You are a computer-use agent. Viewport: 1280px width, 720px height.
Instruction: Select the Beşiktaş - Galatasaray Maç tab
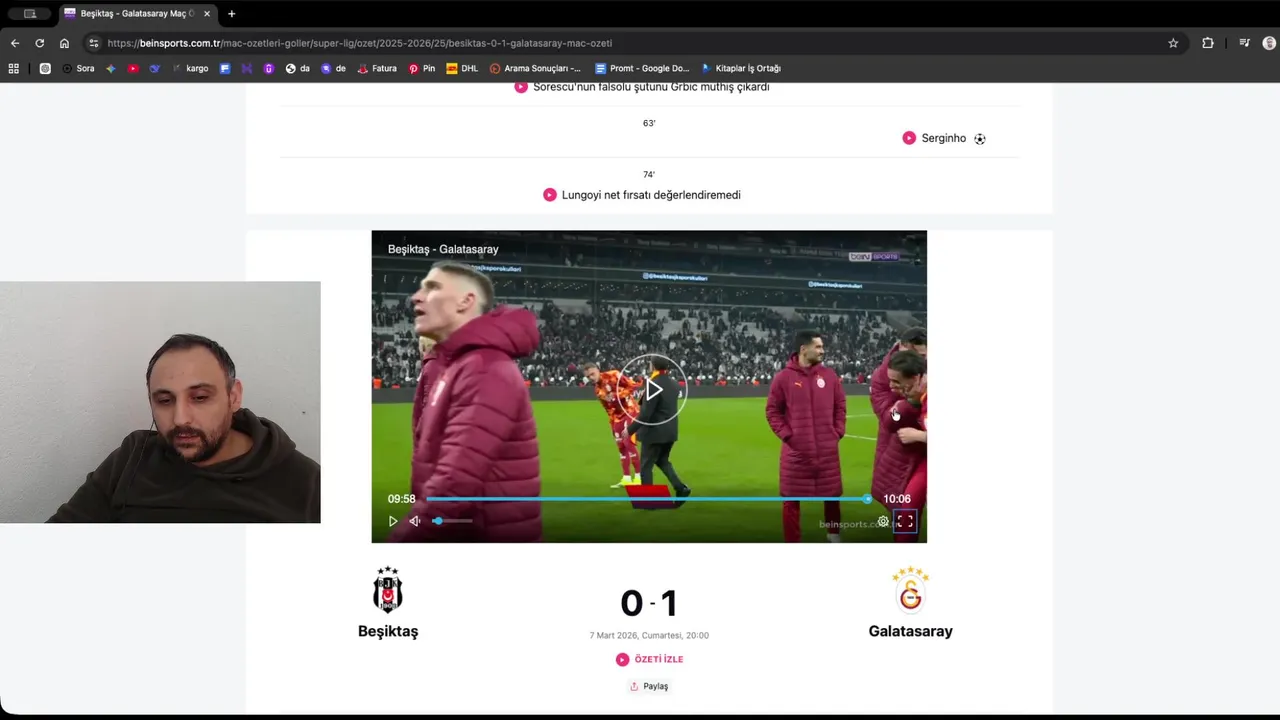tap(138, 14)
